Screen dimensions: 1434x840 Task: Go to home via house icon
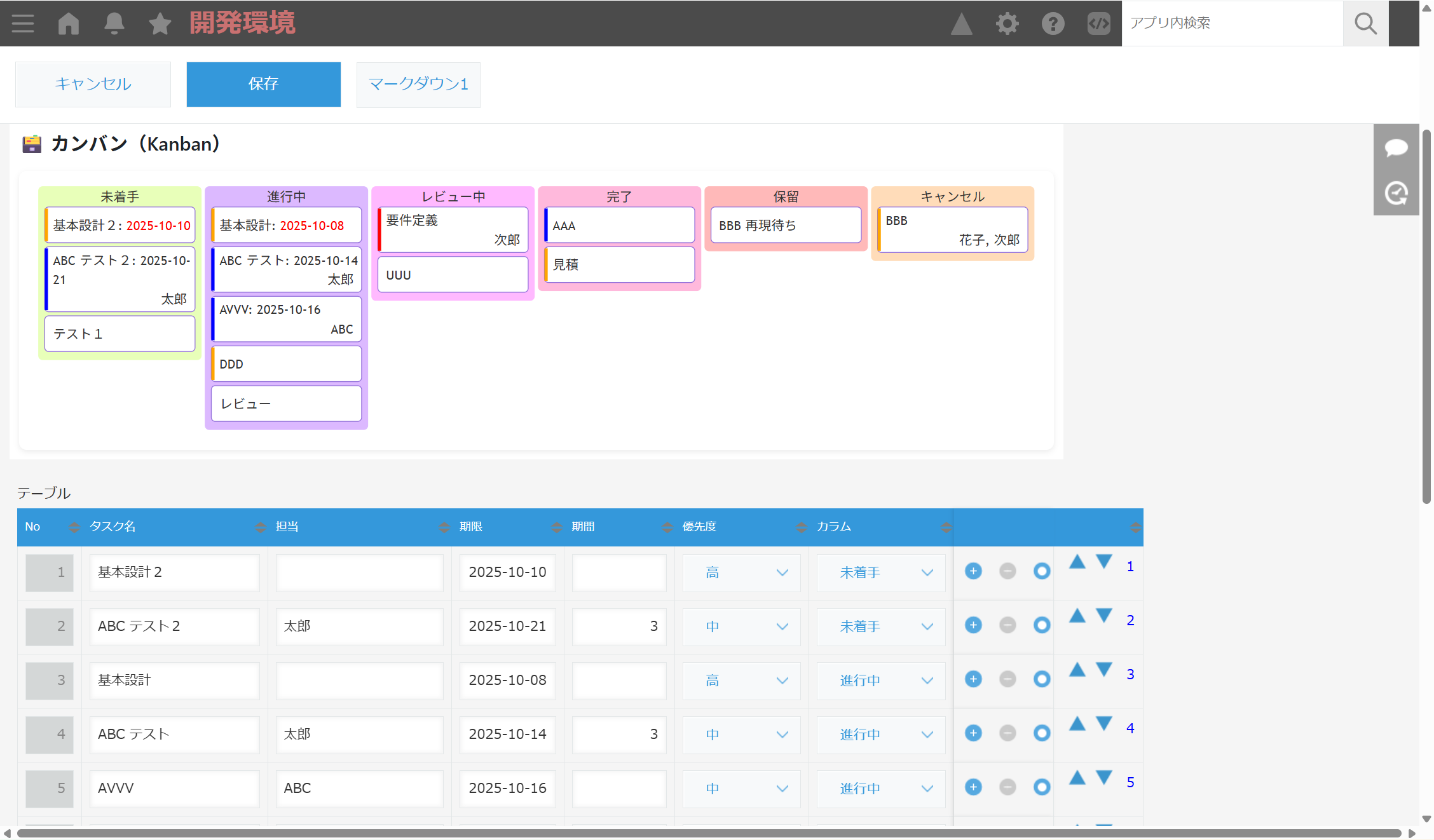[x=69, y=24]
